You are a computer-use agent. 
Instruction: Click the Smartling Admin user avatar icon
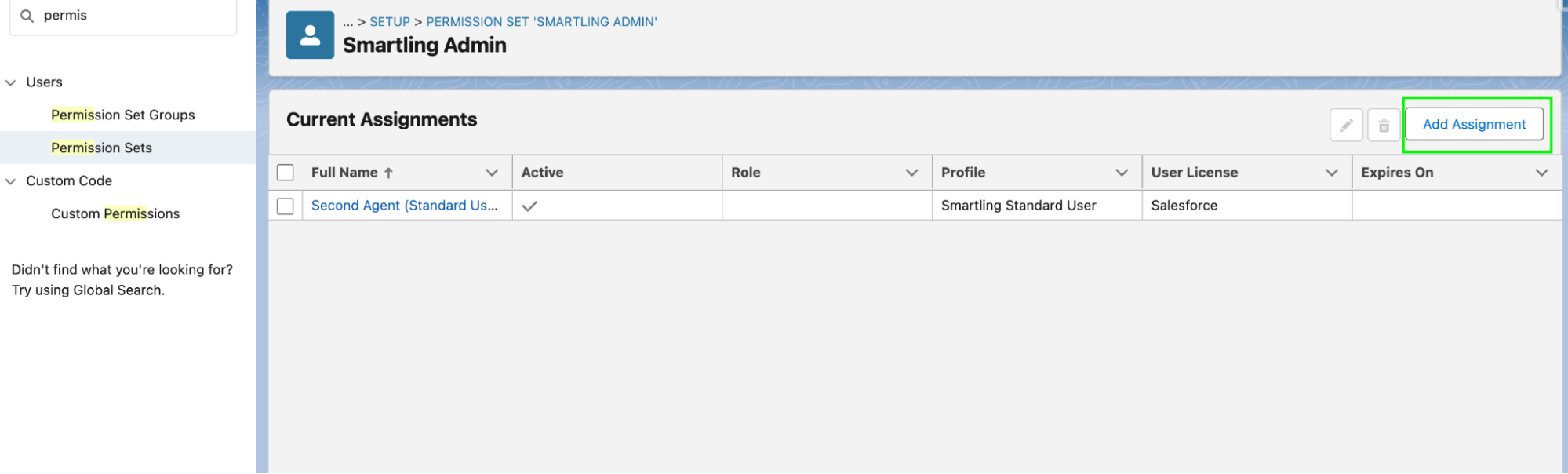coord(310,35)
